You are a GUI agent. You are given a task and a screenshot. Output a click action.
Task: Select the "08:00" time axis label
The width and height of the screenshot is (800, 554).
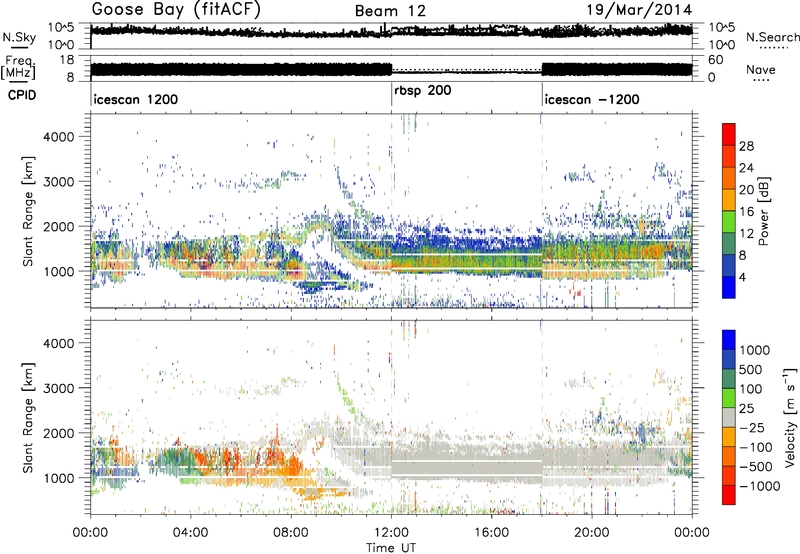pyautogui.click(x=290, y=533)
